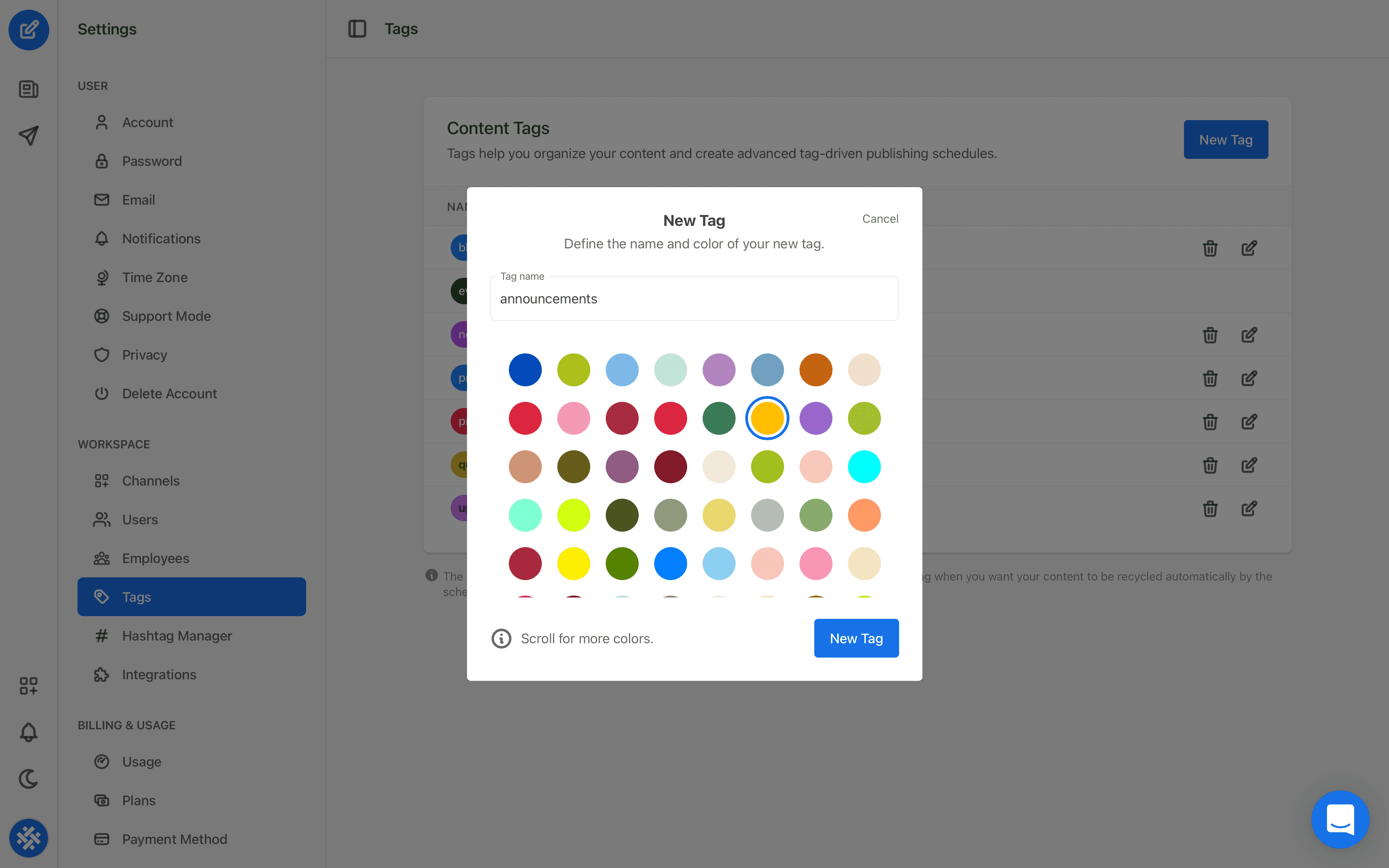This screenshot has height=868, width=1389.
Task: Click the workspace avatar icon at bottom-left
Action: 29,837
